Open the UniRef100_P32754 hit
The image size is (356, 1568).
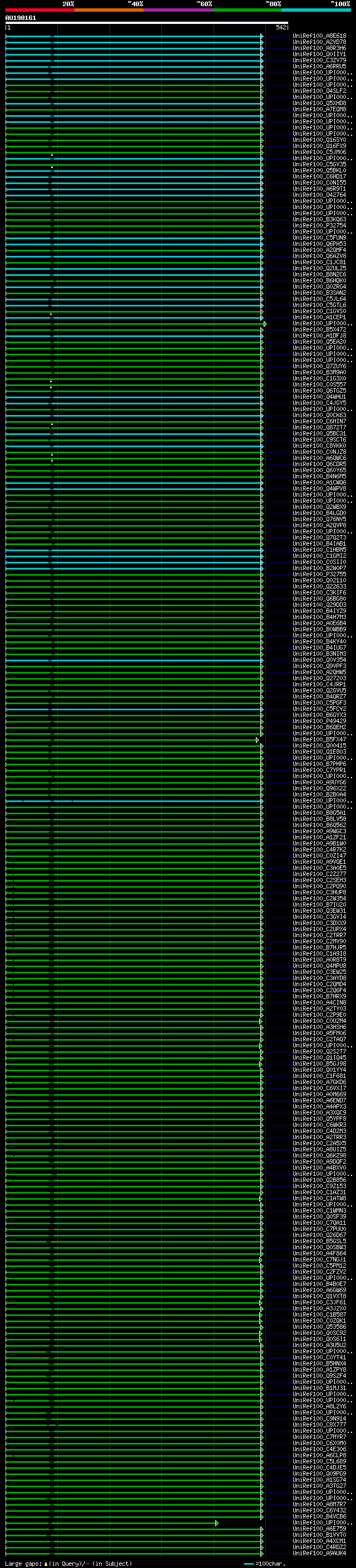(319, 226)
